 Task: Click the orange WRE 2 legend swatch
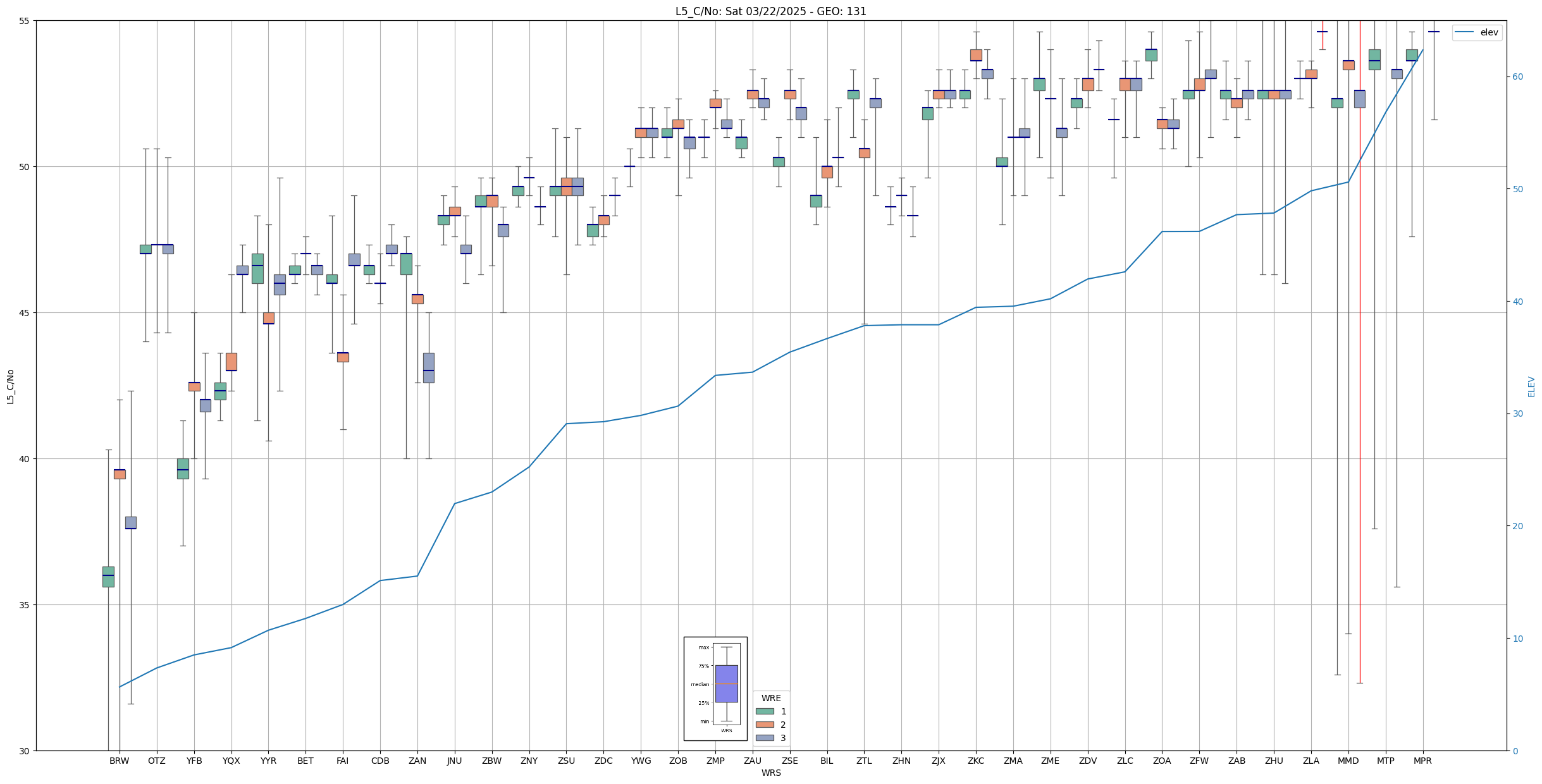[765, 725]
